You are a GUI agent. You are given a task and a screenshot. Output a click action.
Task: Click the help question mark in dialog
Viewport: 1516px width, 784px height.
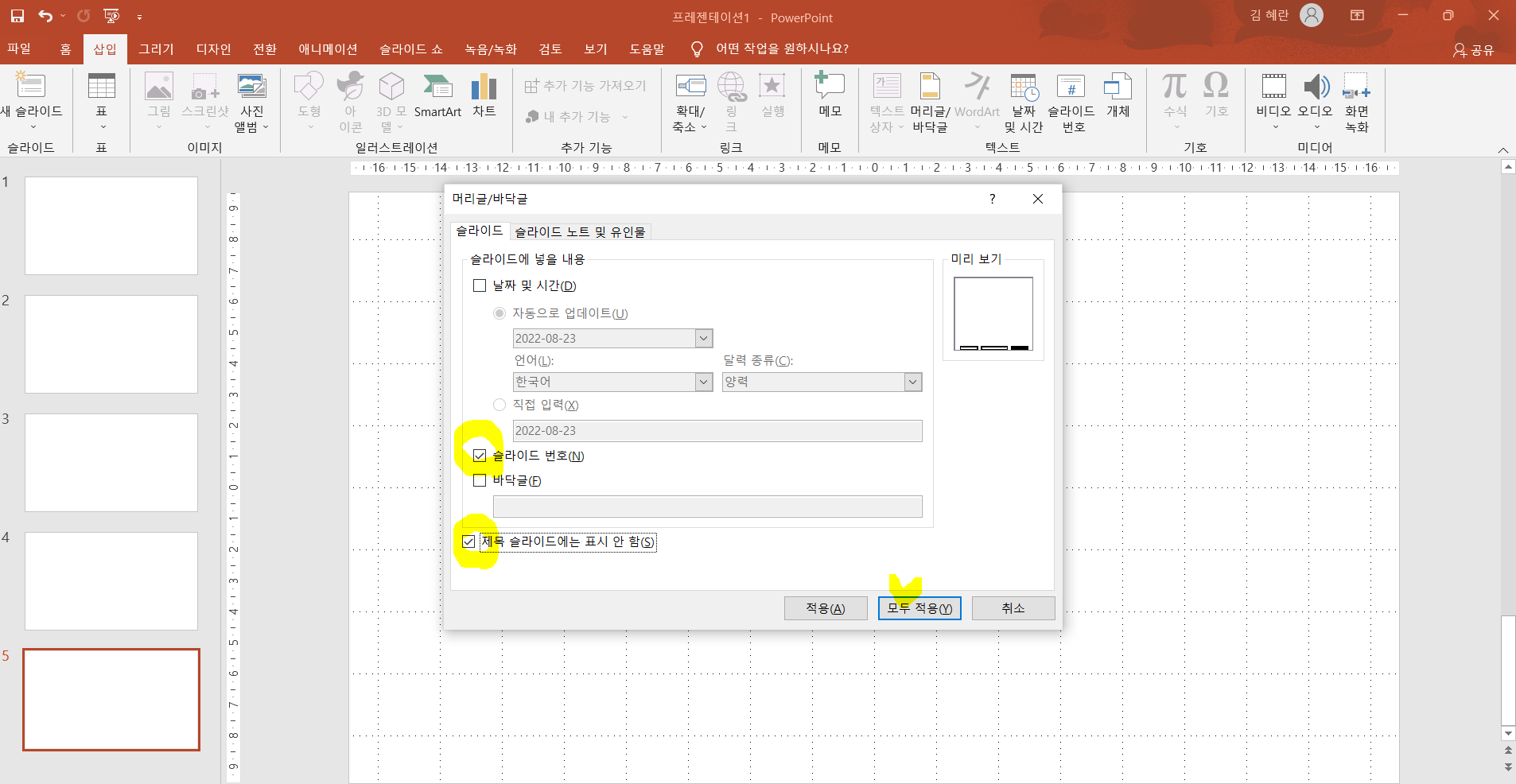[992, 199]
